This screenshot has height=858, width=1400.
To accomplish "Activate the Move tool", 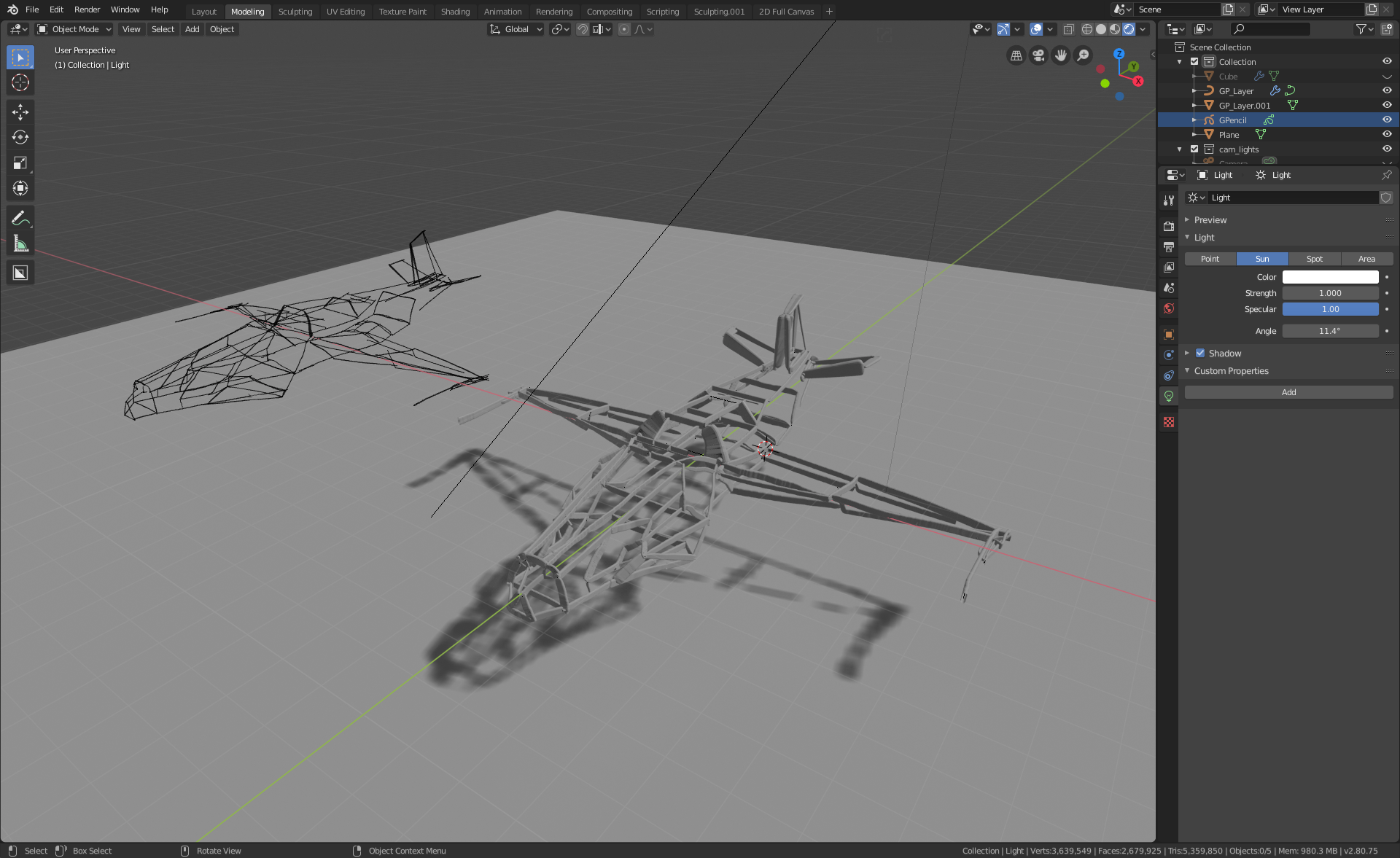I will [20, 112].
